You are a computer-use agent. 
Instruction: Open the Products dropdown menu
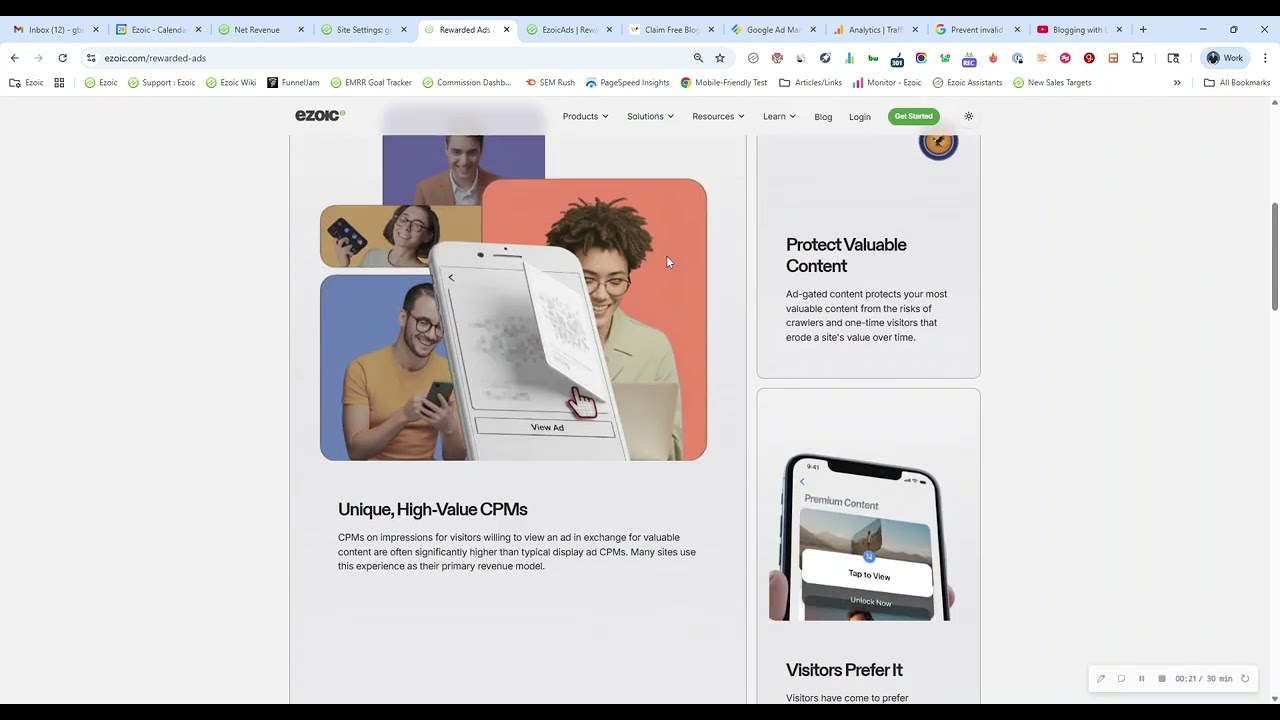pyautogui.click(x=585, y=116)
